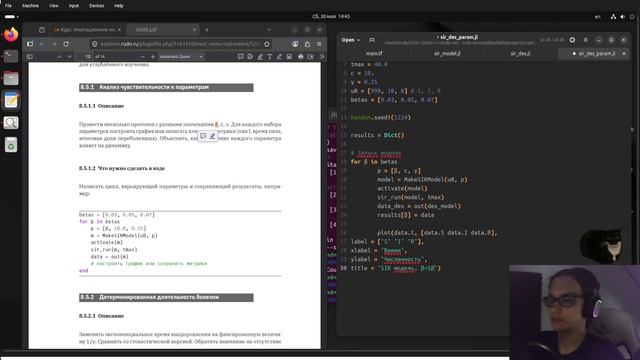Switch to the sir_model.jl tab
This screenshot has height=360, width=640.
pos(447,53)
